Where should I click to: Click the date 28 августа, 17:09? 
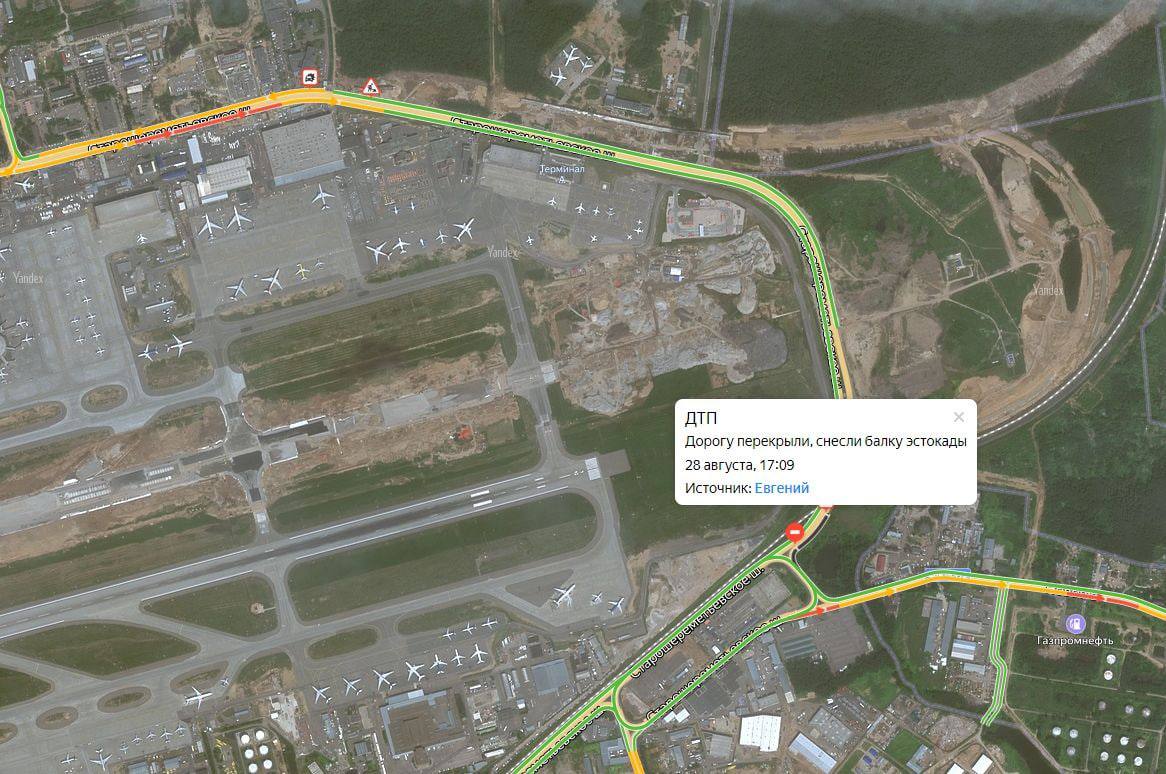click(x=739, y=465)
